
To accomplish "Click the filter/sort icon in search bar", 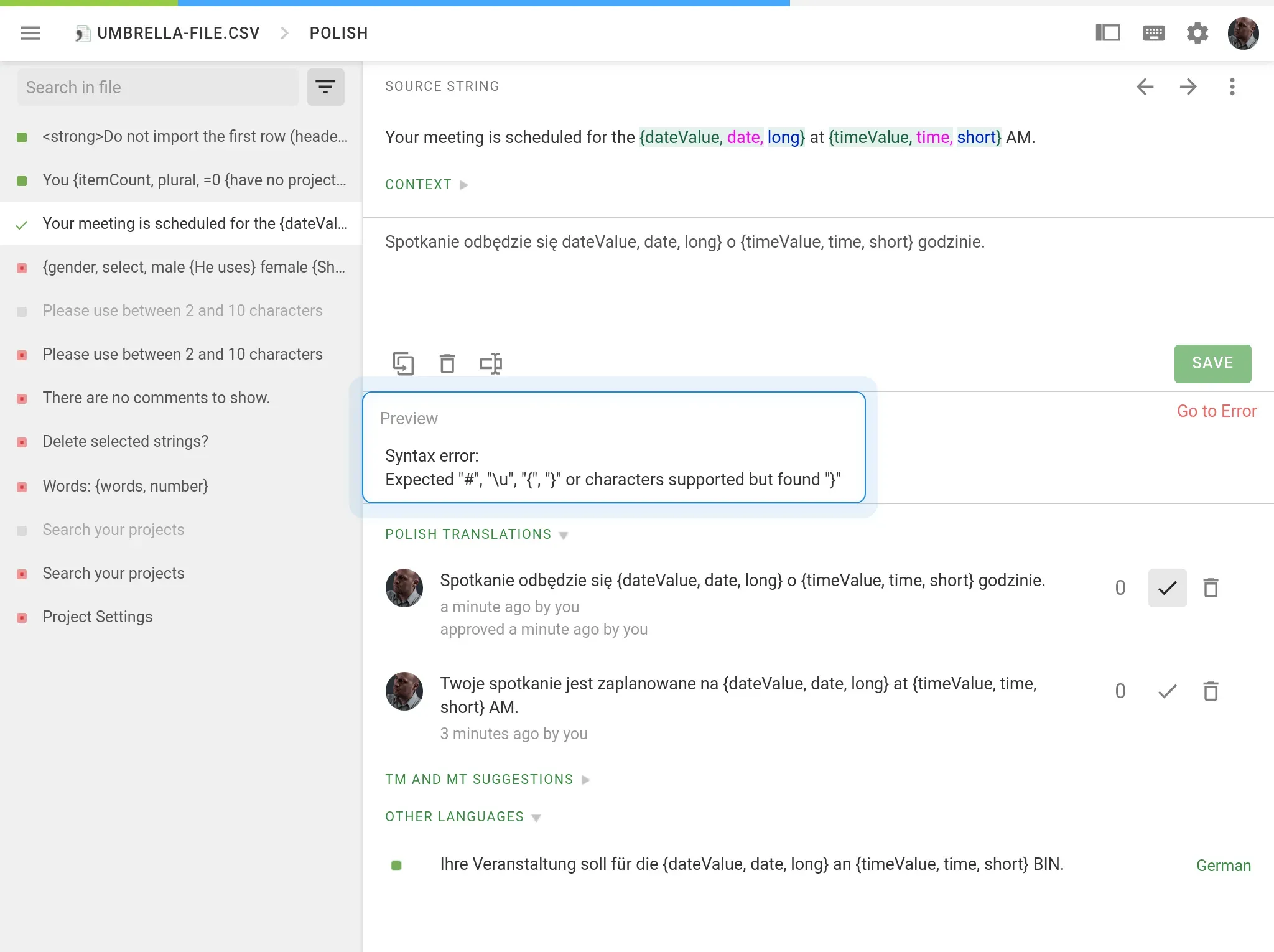I will pos(326,87).
